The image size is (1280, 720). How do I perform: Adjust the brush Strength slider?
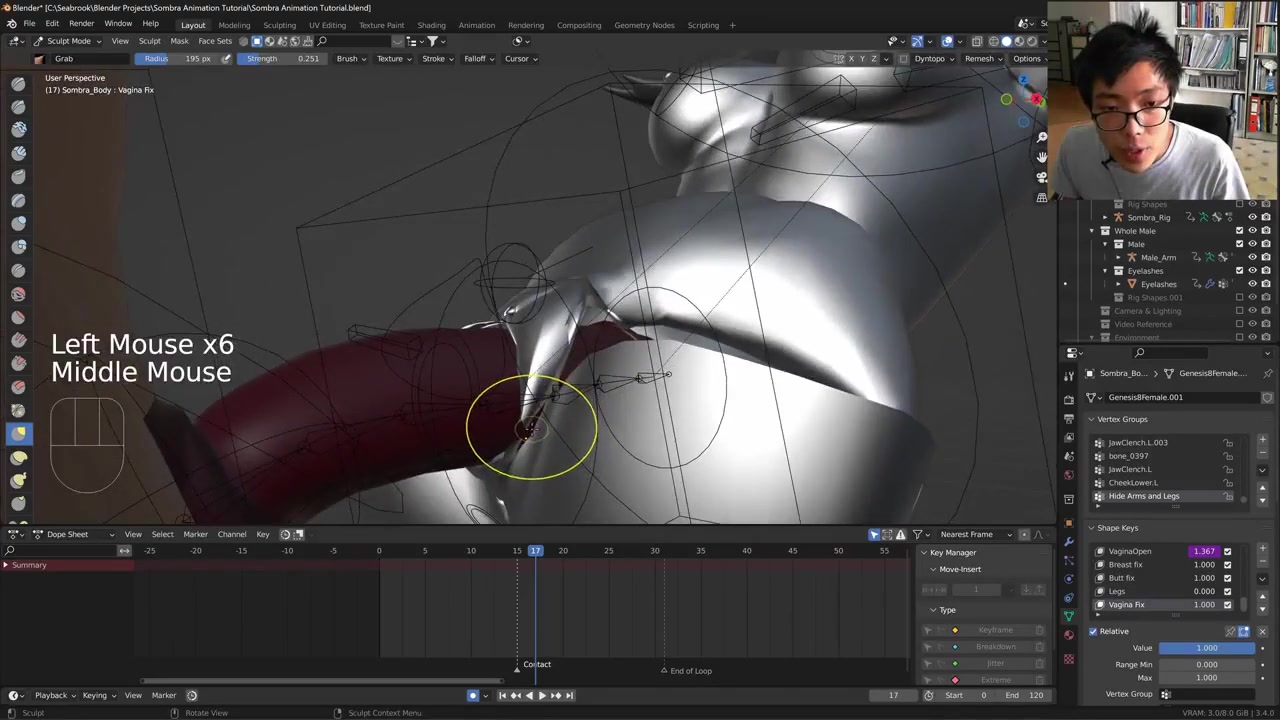(x=282, y=58)
